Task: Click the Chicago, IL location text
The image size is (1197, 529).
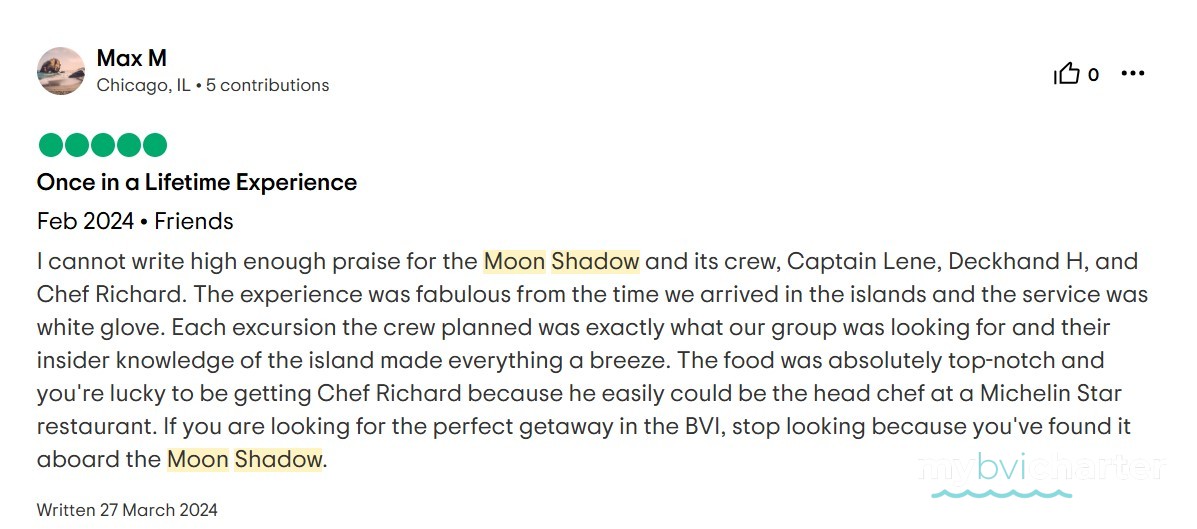Action: tap(144, 85)
